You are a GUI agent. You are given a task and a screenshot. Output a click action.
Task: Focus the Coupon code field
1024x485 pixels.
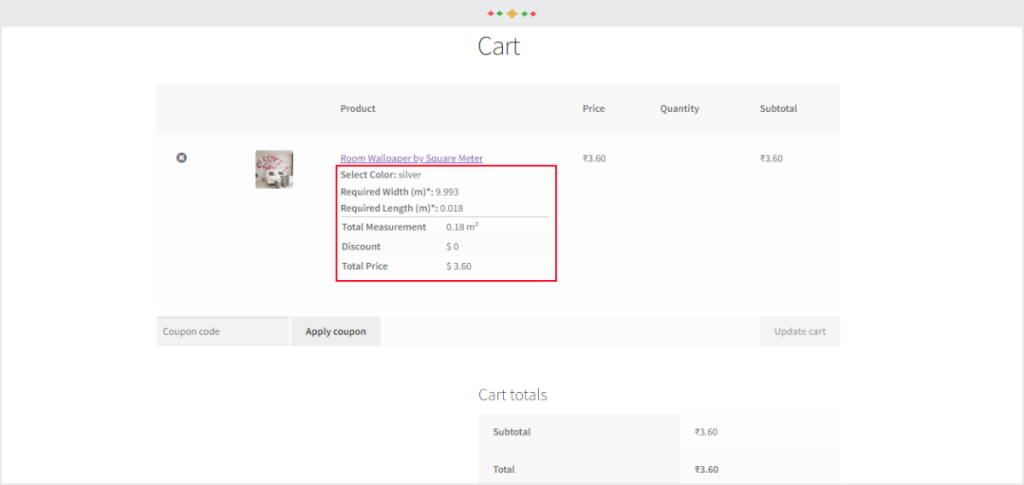(223, 332)
